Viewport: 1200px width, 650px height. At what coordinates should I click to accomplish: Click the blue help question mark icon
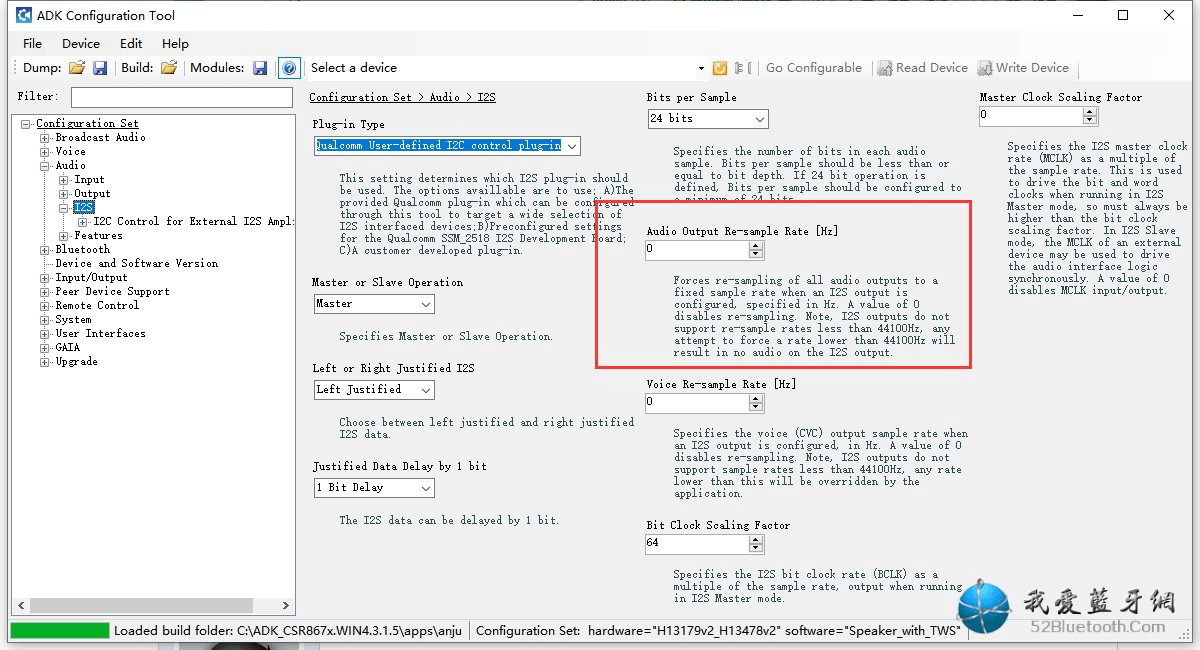pyautogui.click(x=289, y=68)
